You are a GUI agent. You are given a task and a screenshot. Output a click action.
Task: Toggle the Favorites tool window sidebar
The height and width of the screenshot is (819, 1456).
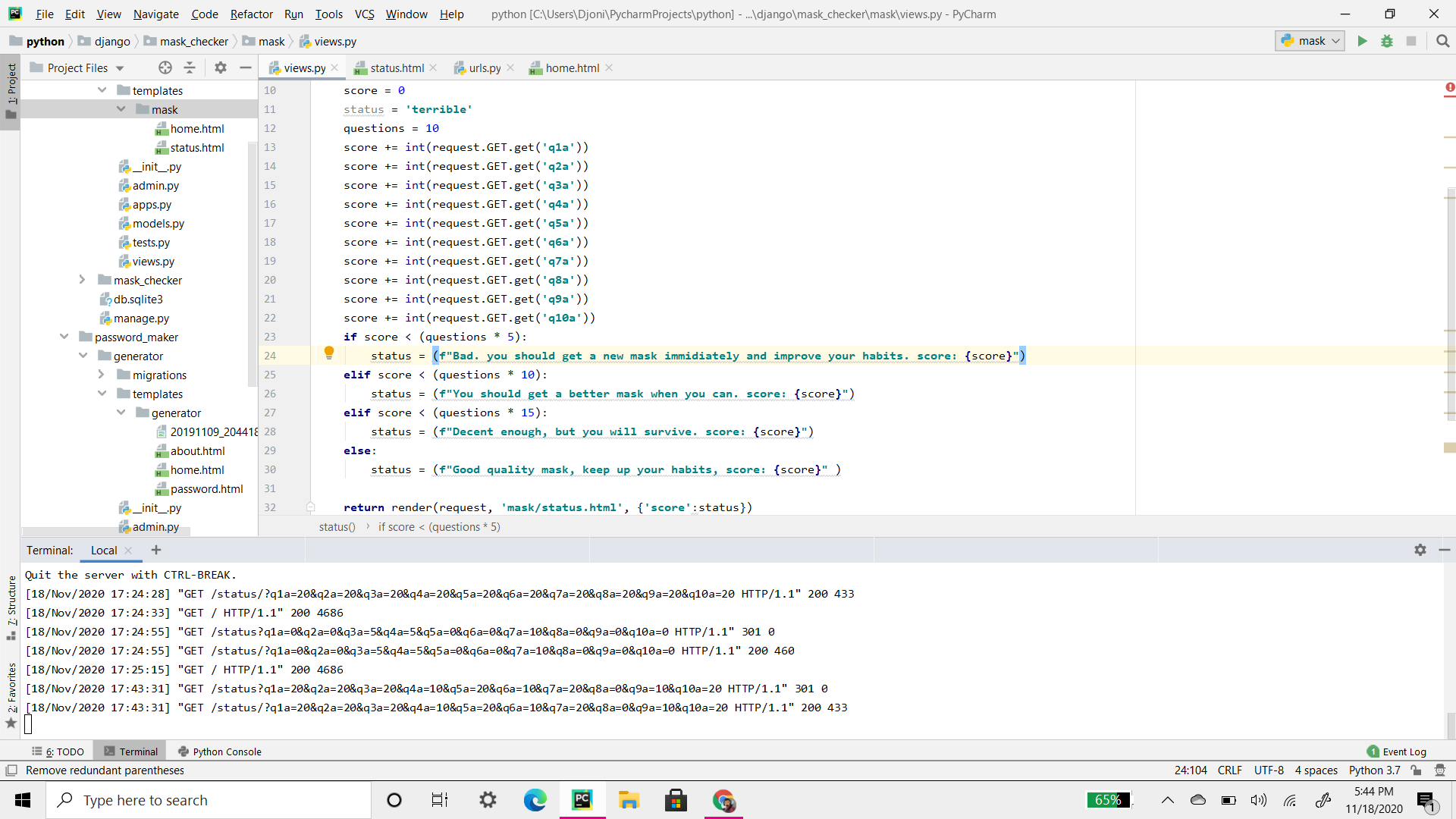(x=11, y=687)
